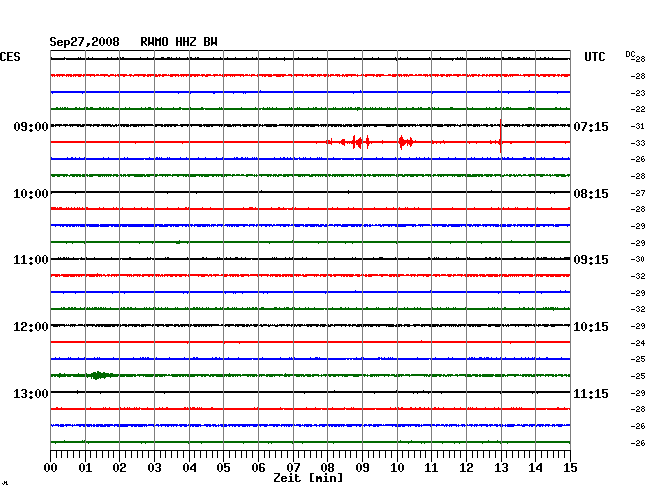650x494 pixels.
Task: Click the 12 minute axis label
Action: tap(466, 468)
